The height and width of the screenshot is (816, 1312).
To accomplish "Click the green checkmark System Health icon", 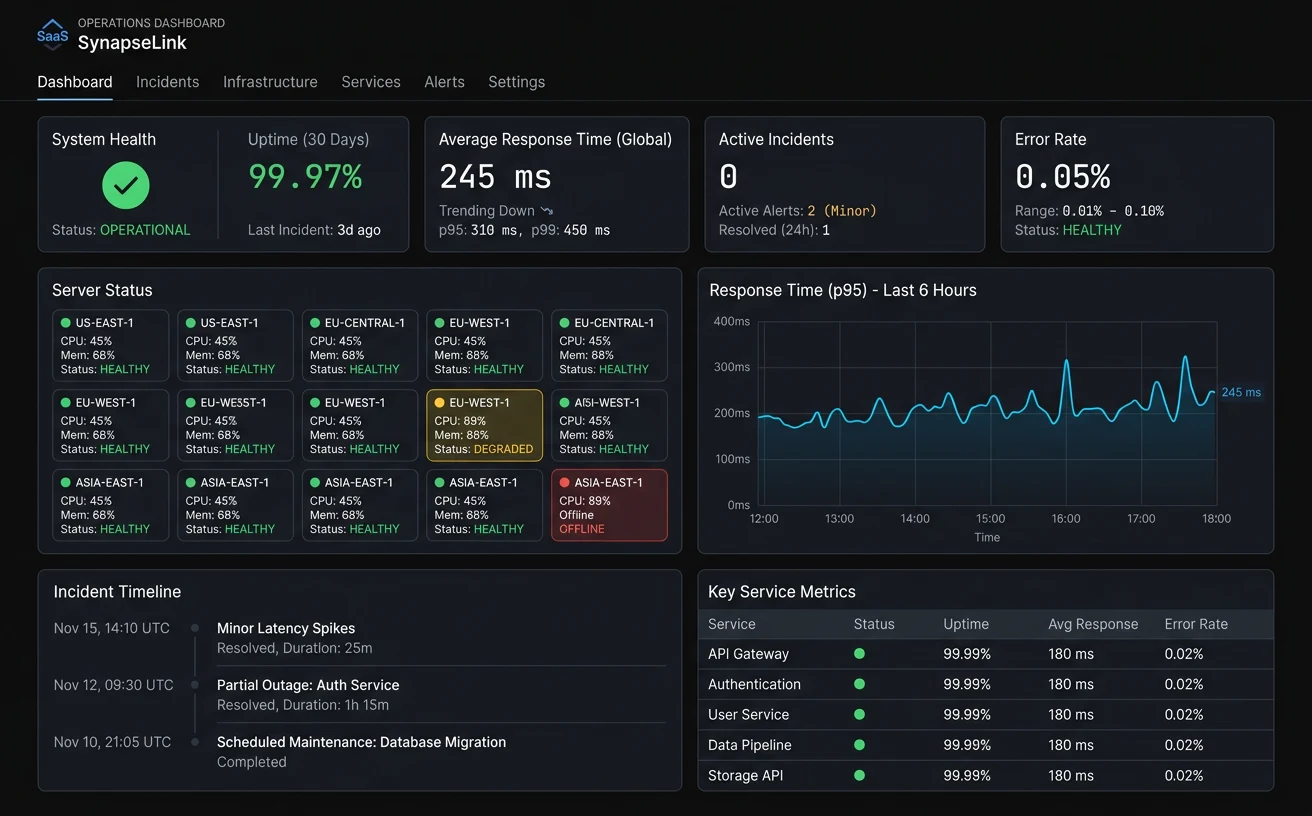I will coord(126,185).
